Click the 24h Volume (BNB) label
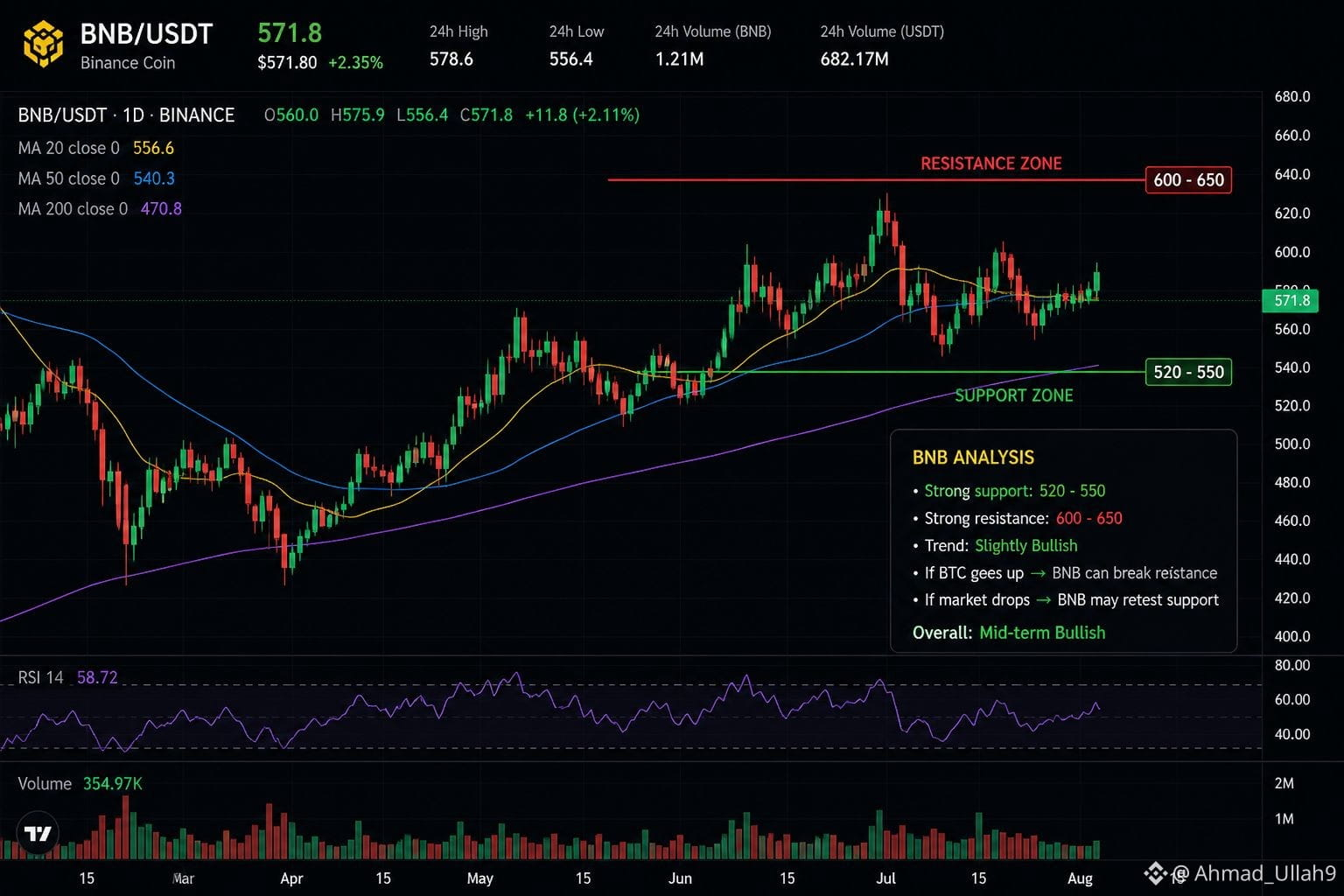Image resolution: width=1344 pixels, height=896 pixels. click(x=713, y=31)
